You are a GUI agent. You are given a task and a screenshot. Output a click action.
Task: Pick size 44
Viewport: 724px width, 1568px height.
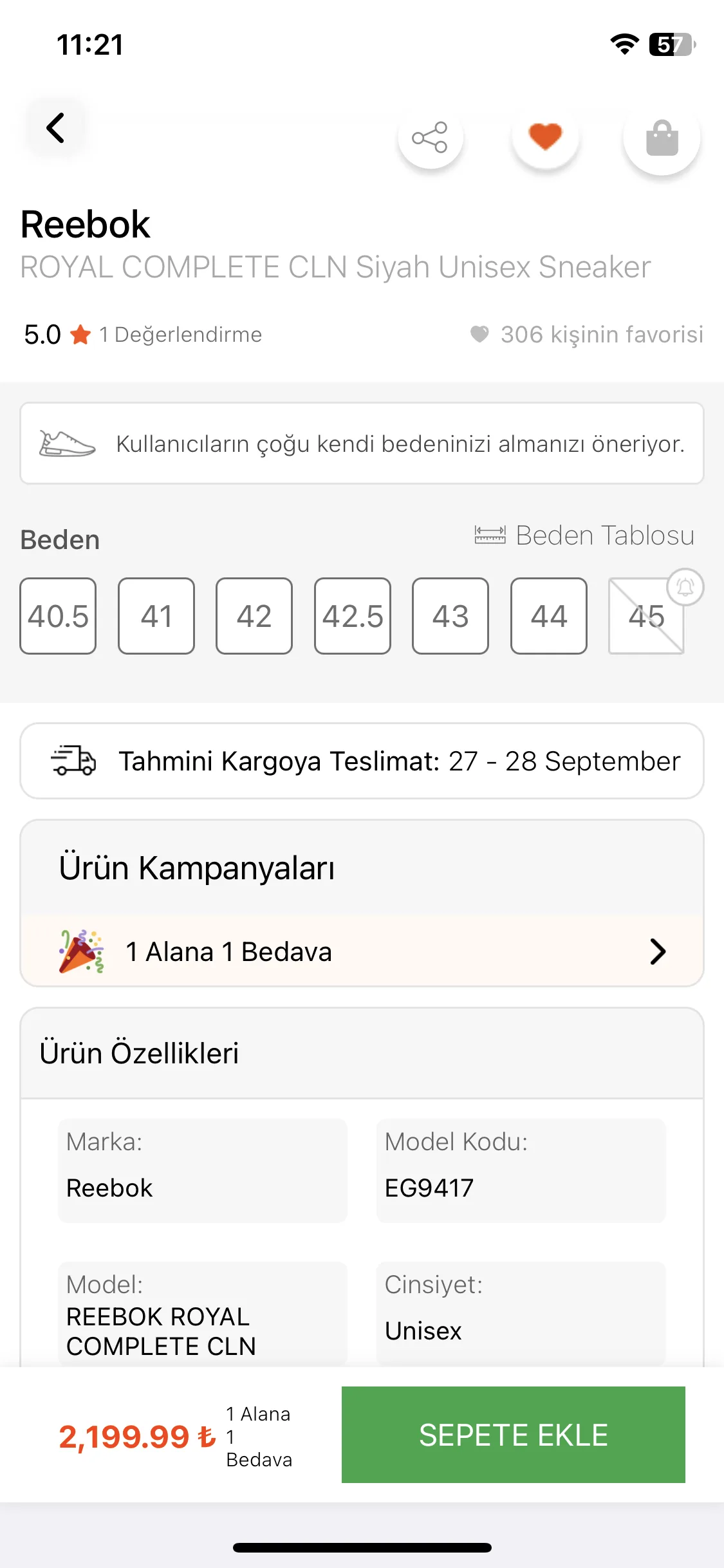click(x=549, y=616)
